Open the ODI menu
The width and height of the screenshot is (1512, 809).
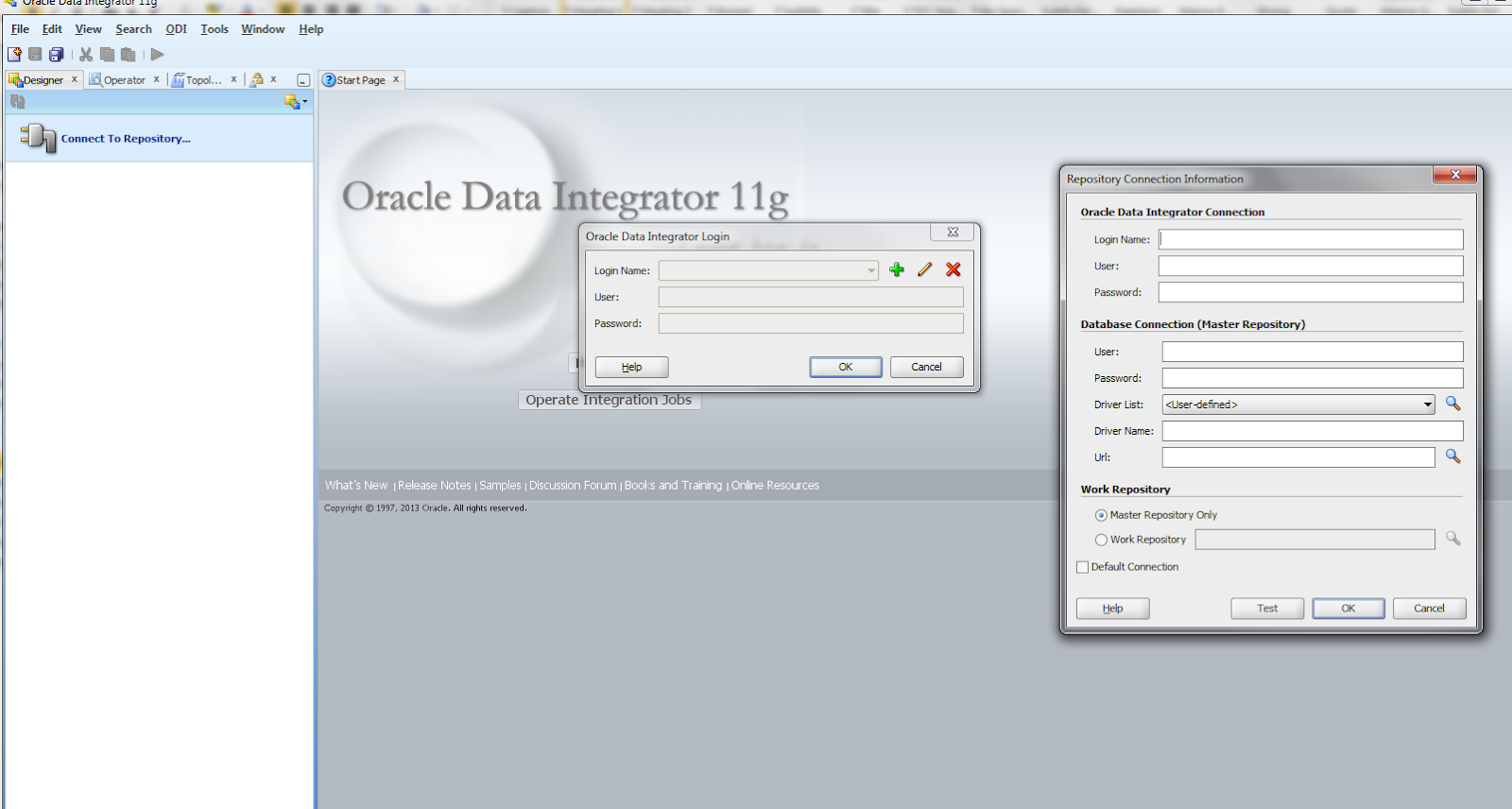(177, 29)
